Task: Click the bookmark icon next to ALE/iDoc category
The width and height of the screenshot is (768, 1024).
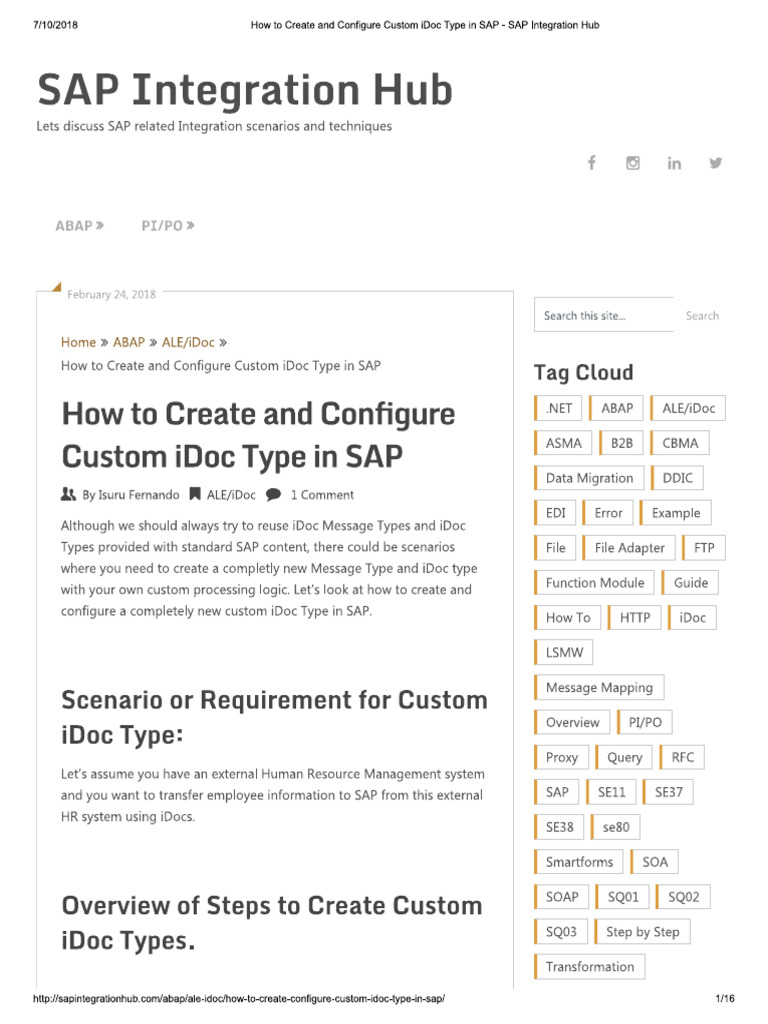Action: coord(195,494)
